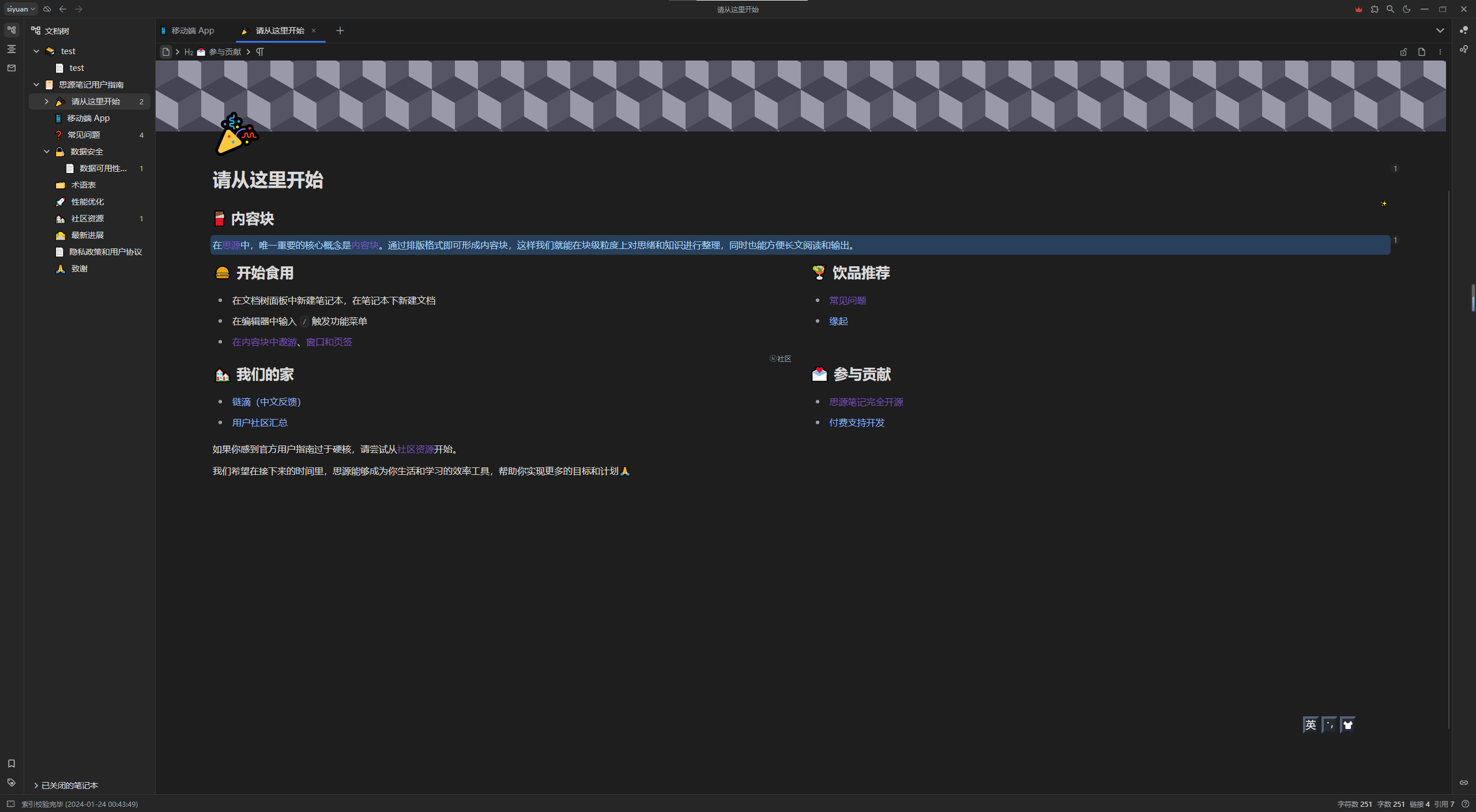1476x812 pixels.
Task: Open the Outline panel icon
Action: coord(12,49)
